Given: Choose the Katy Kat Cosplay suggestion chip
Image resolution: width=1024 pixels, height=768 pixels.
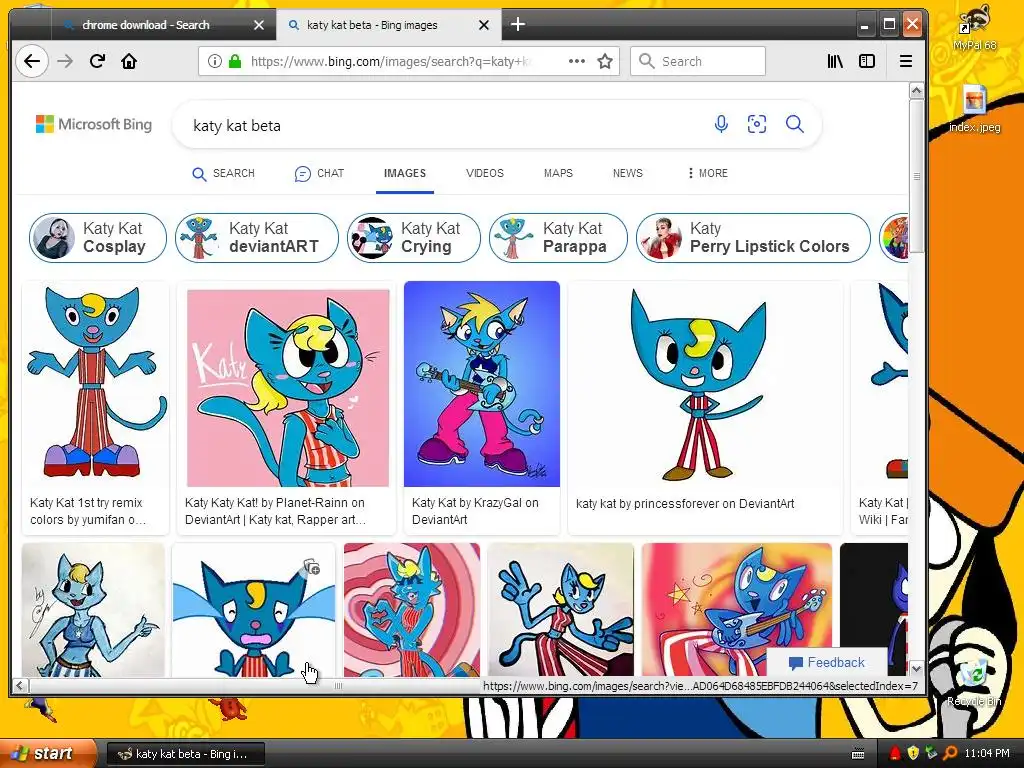Looking at the screenshot, I should 98,238.
